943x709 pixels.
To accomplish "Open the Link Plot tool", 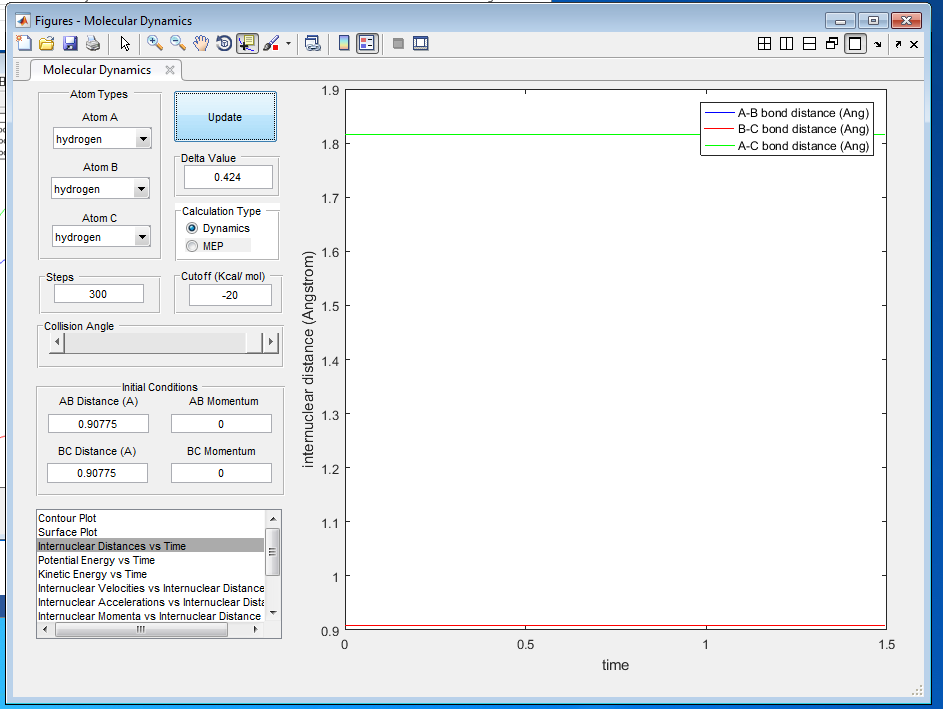I will 313,43.
